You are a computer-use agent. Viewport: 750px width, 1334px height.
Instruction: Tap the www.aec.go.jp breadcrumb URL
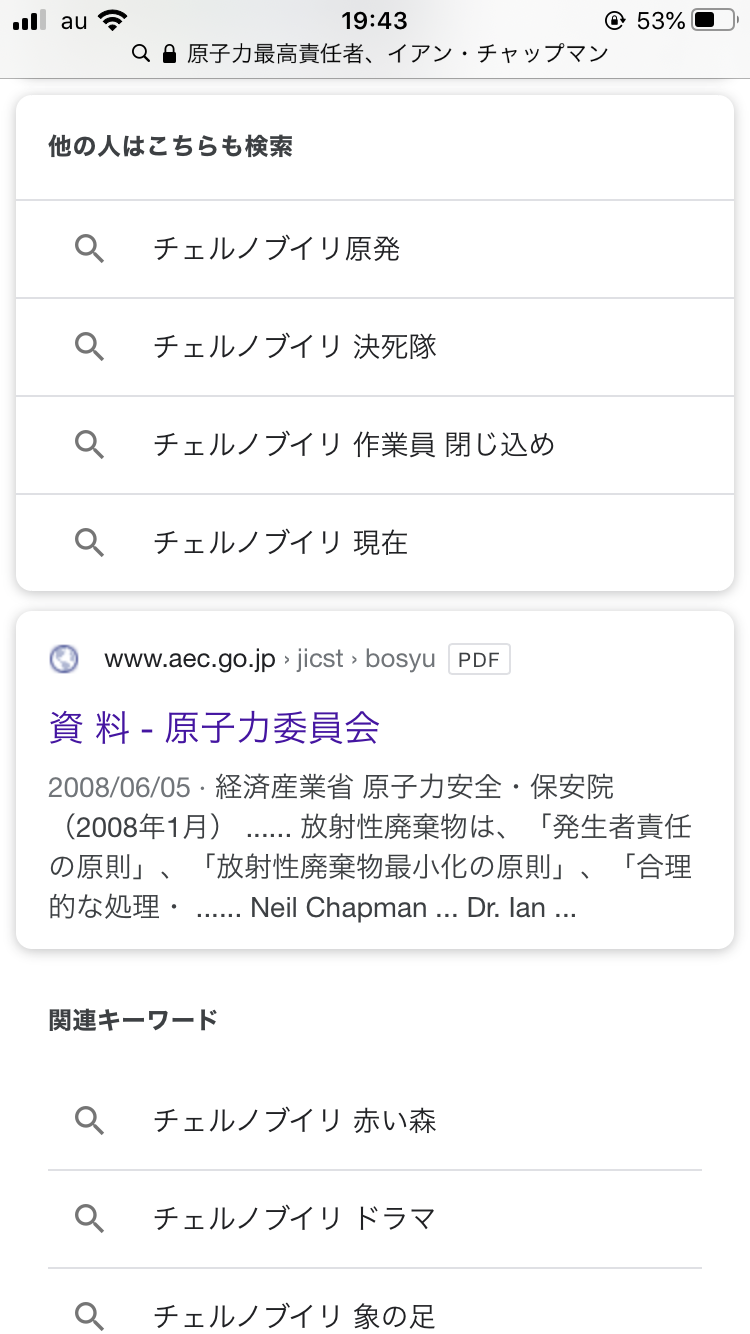(190, 659)
